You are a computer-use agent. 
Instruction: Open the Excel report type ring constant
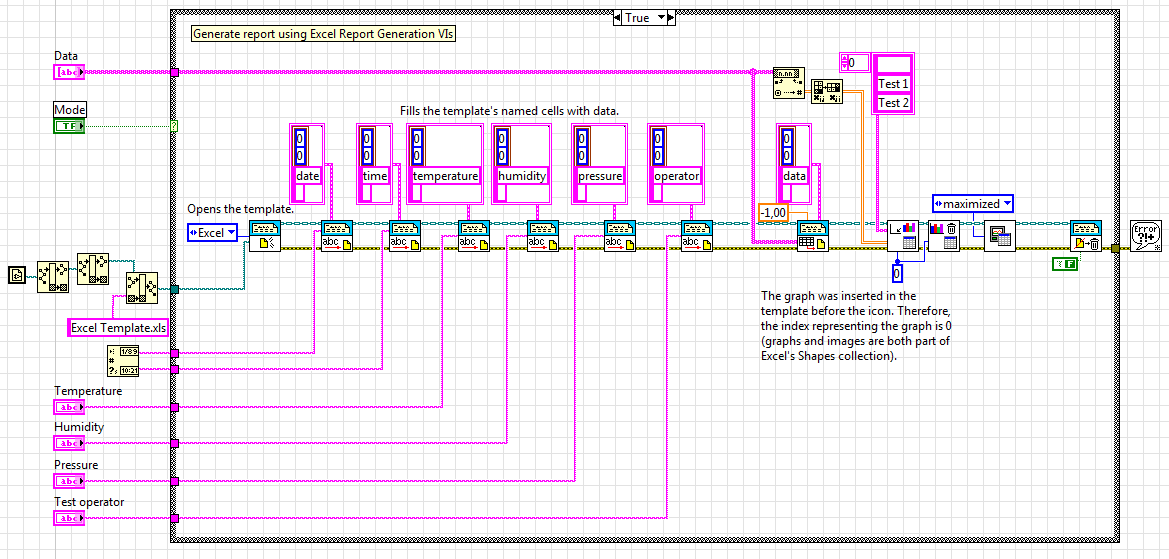coord(212,233)
